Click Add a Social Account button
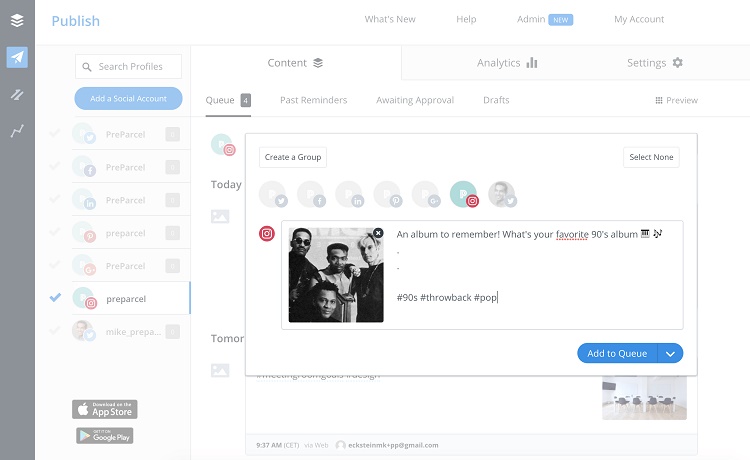Image resolution: width=750 pixels, height=460 pixels. [x=128, y=99]
